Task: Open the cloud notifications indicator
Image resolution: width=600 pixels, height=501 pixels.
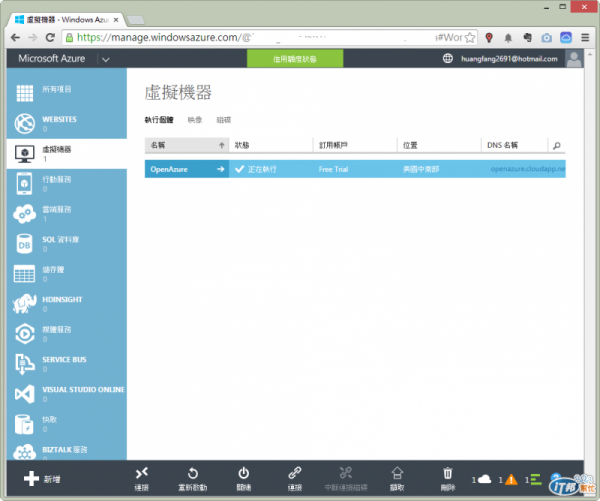Action: [x=481, y=480]
